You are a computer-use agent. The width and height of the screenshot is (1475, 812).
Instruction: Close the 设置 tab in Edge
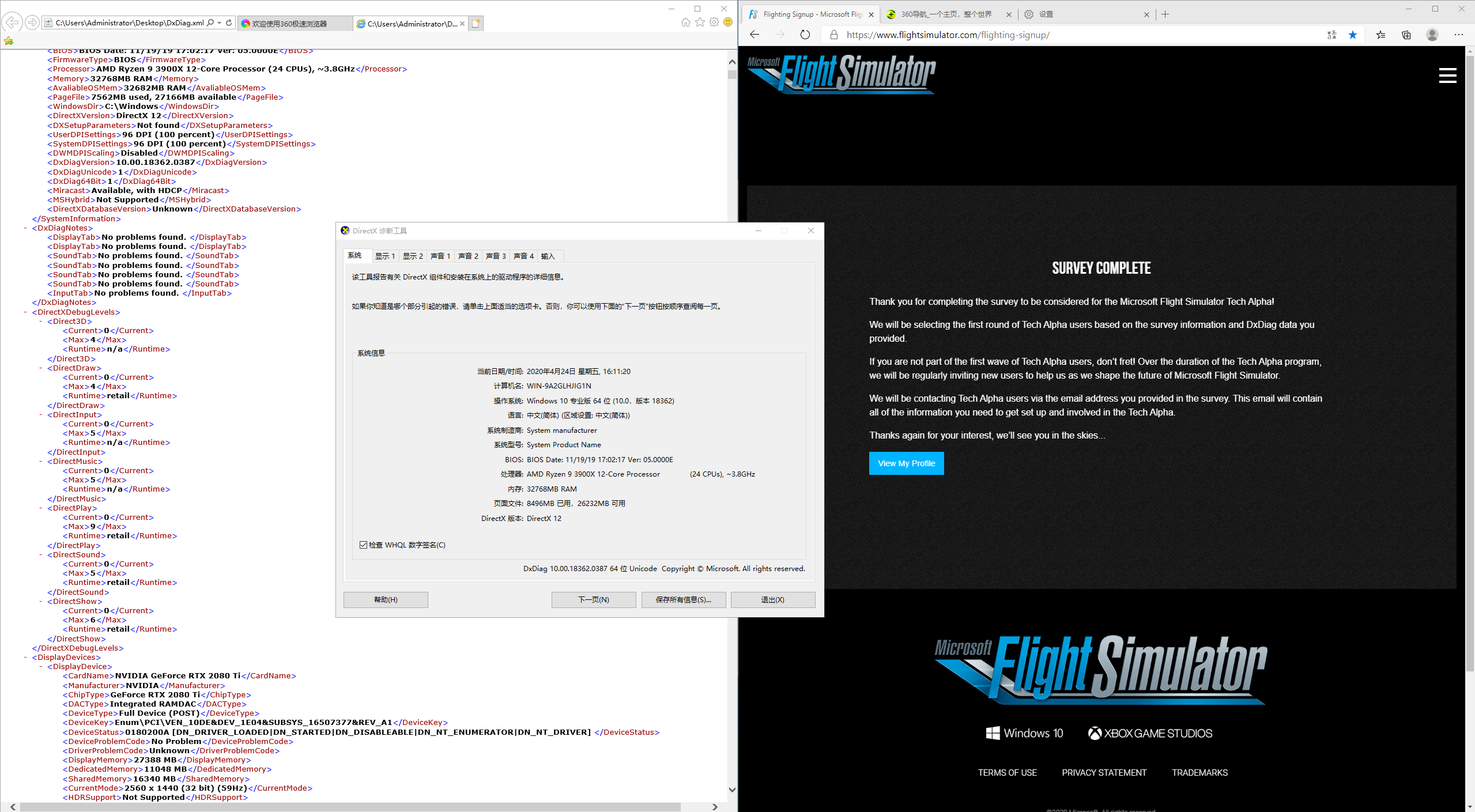pos(1146,15)
